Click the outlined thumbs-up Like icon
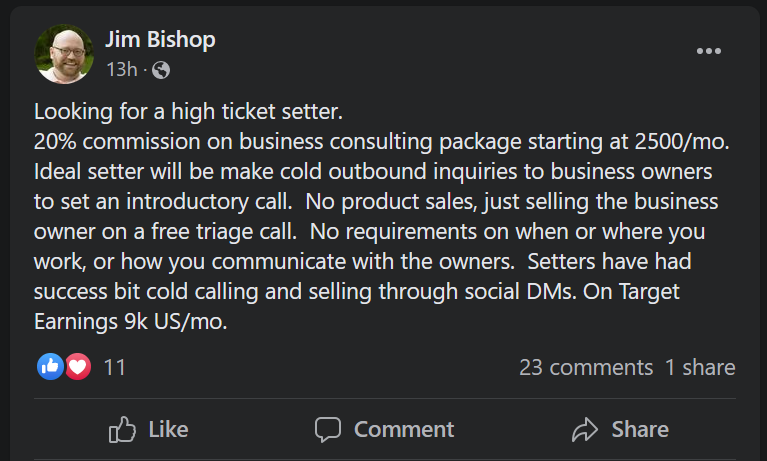Viewport: 767px width, 461px height. (x=122, y=429)
